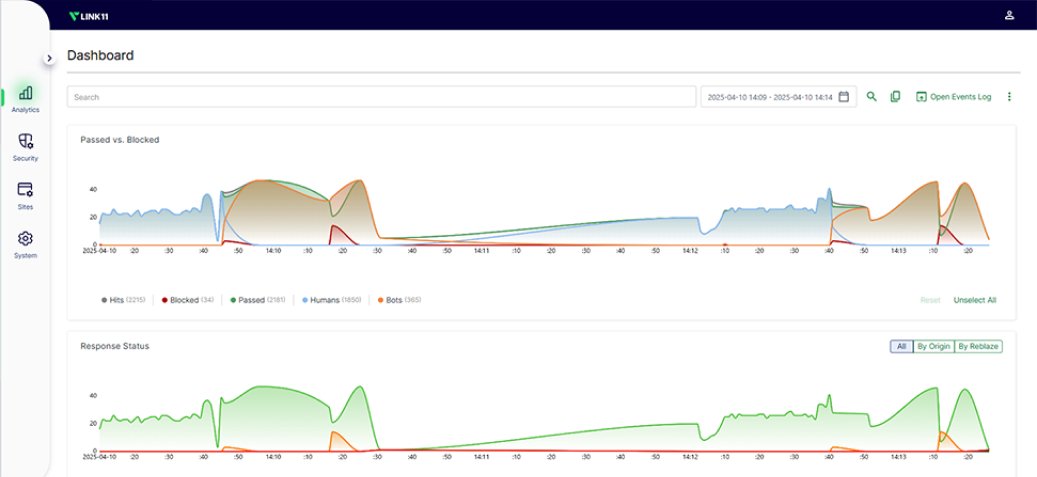Open the three-dot more options menu

[1009, 97]
